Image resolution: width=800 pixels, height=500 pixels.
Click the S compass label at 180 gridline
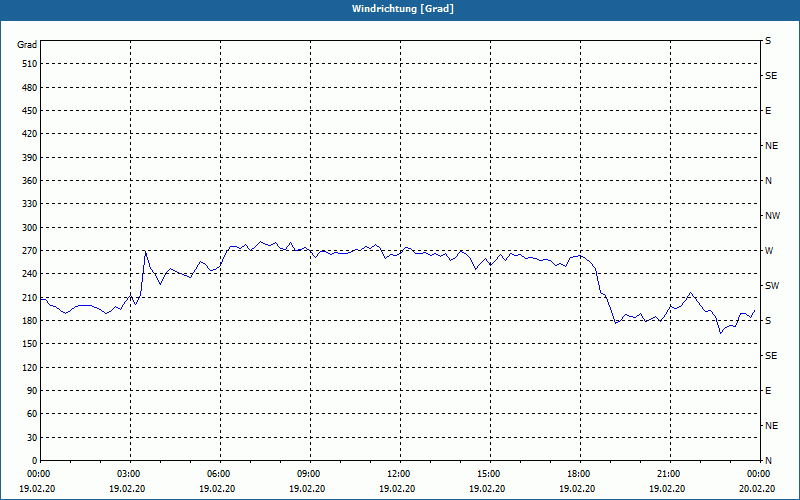pos(768,321)
